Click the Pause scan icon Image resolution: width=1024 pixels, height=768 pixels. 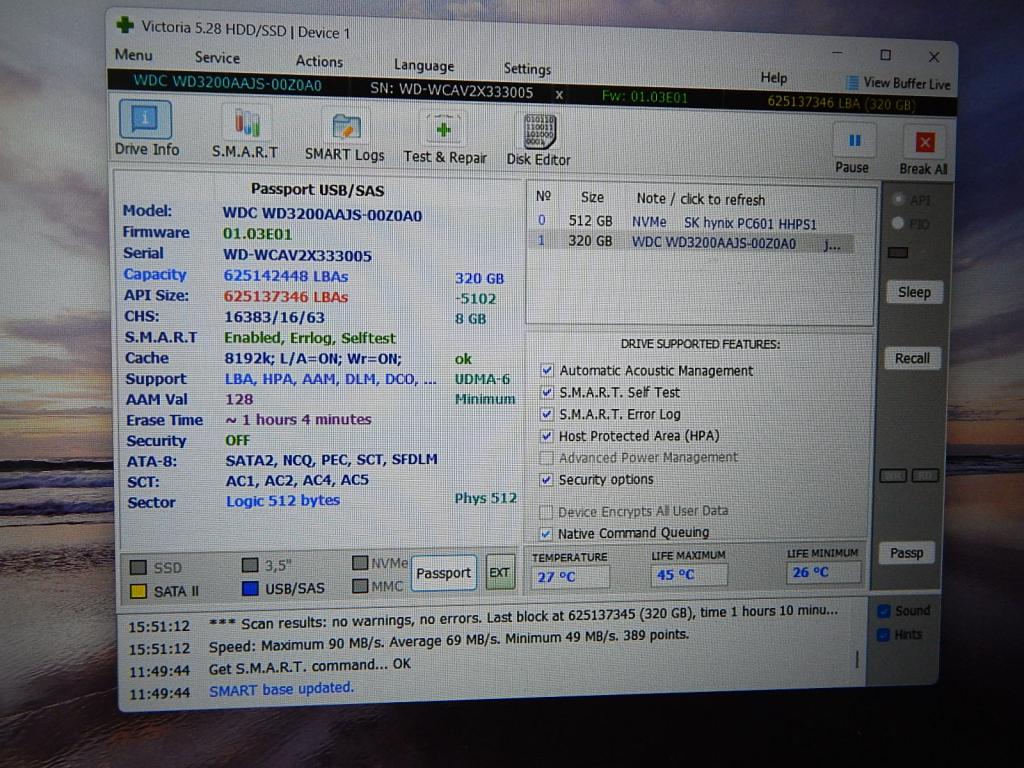[x=854, y=141]
